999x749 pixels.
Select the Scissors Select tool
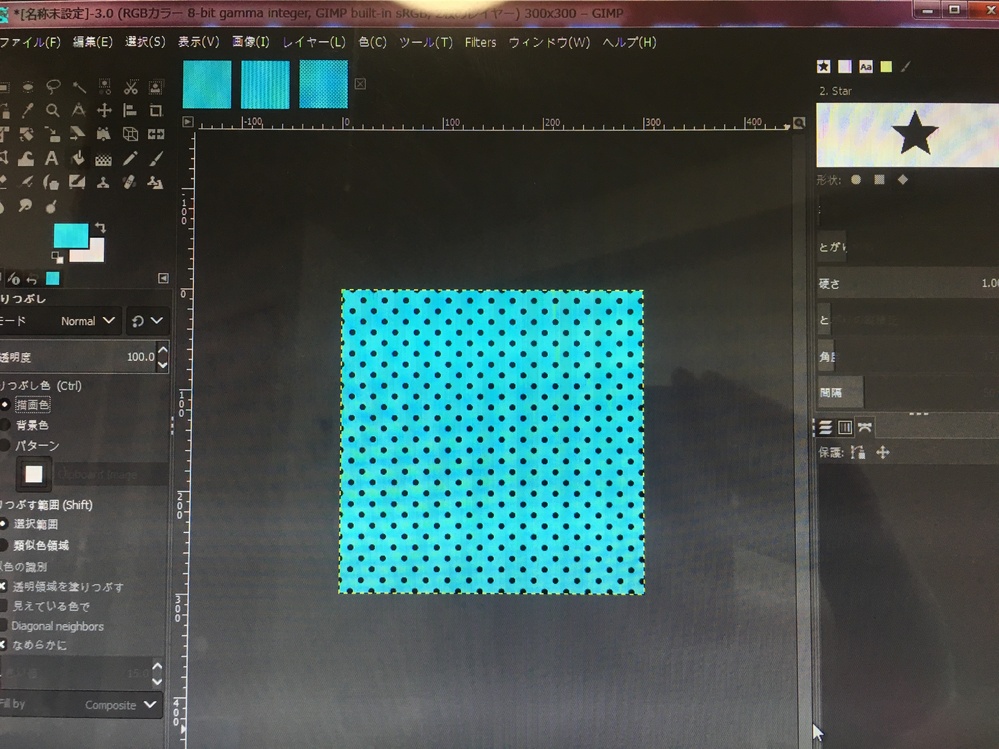[x=130, y=87]
